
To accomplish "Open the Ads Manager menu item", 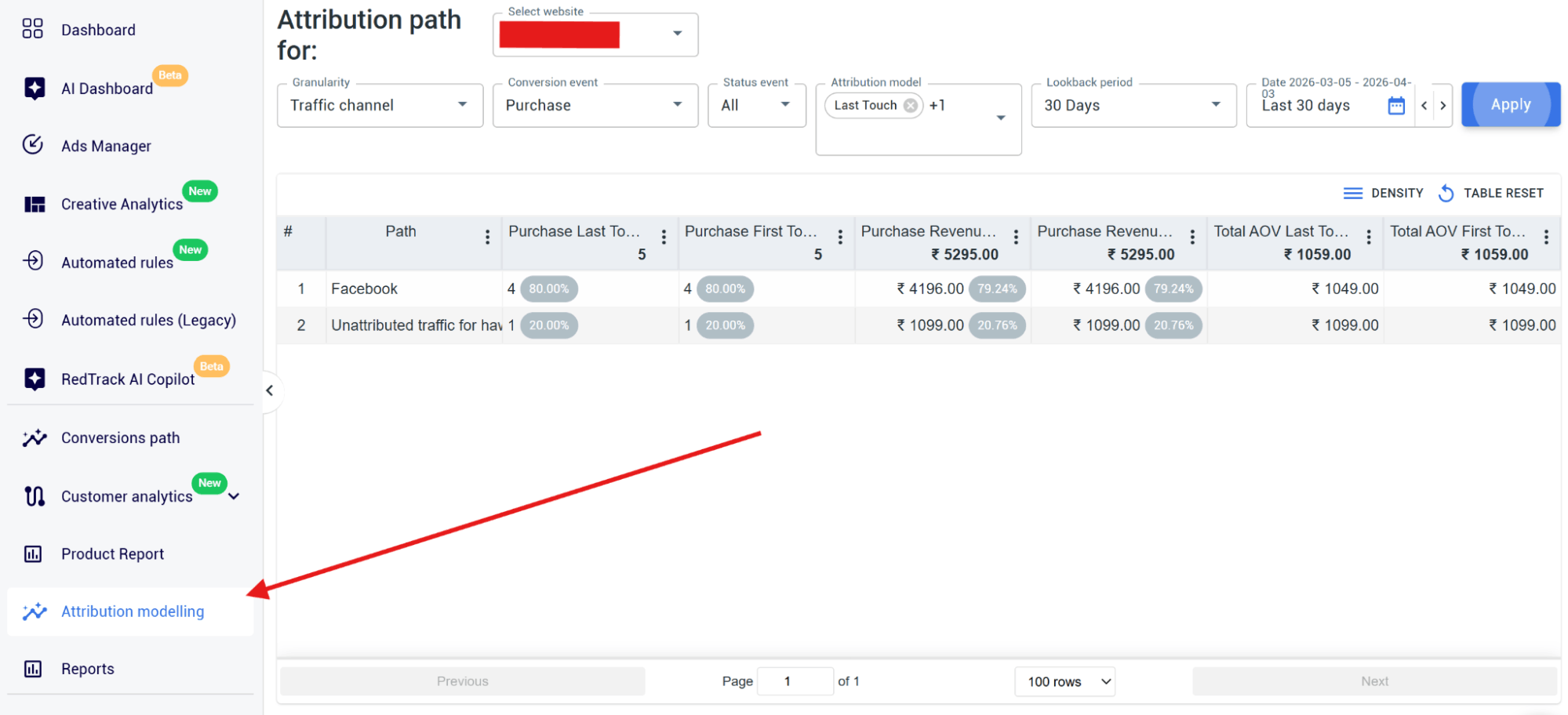I will coord(107,146).
